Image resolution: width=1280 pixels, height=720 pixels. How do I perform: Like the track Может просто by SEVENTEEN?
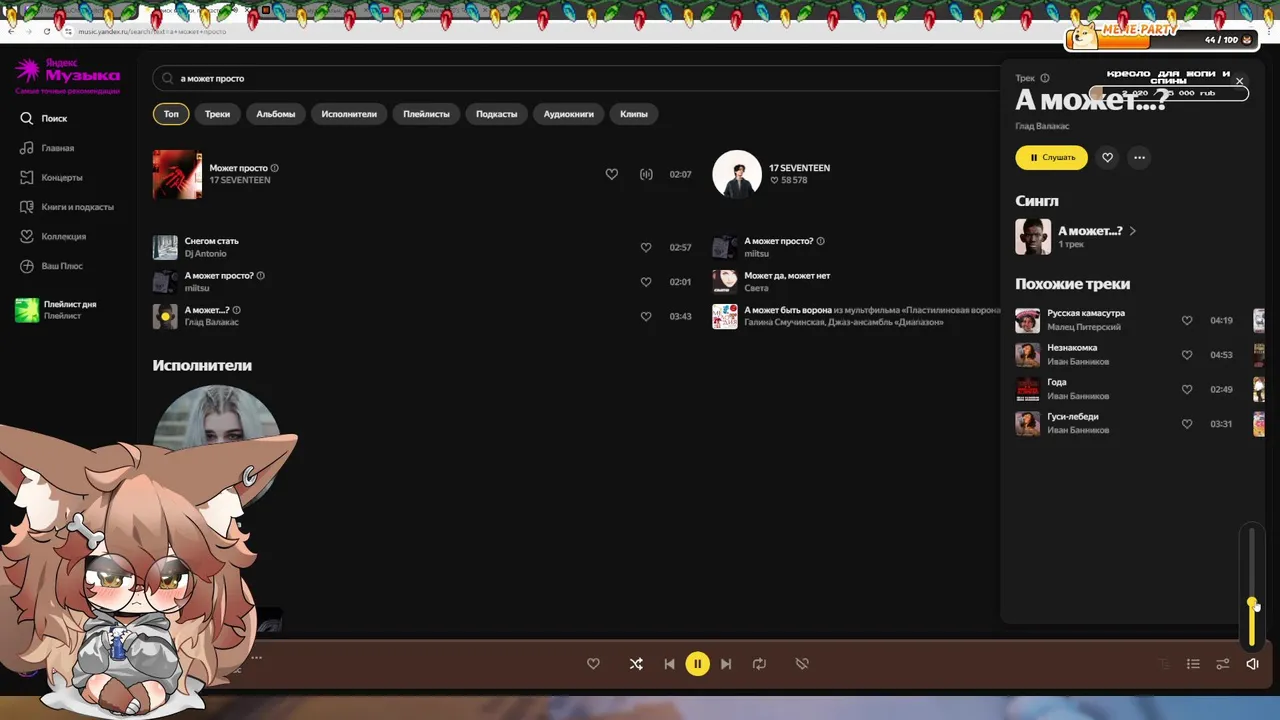[612, 174]
